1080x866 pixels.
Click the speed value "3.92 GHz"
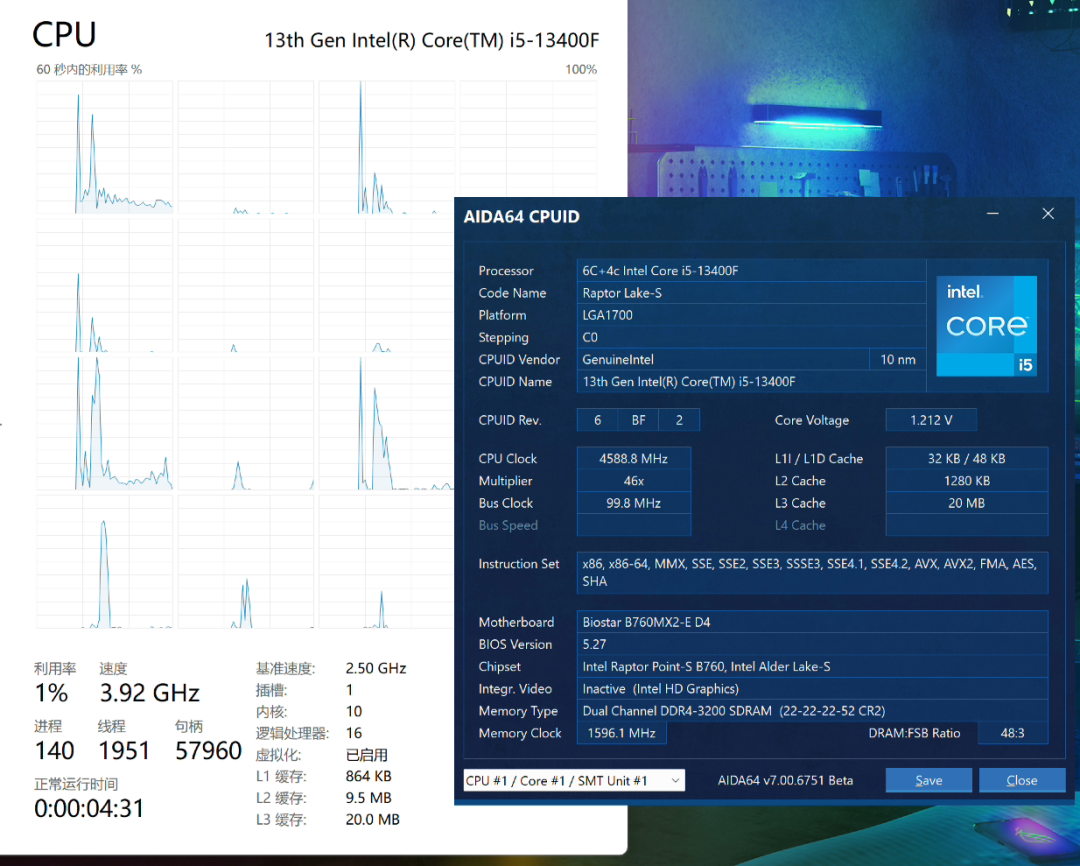(x=149, y=692)
